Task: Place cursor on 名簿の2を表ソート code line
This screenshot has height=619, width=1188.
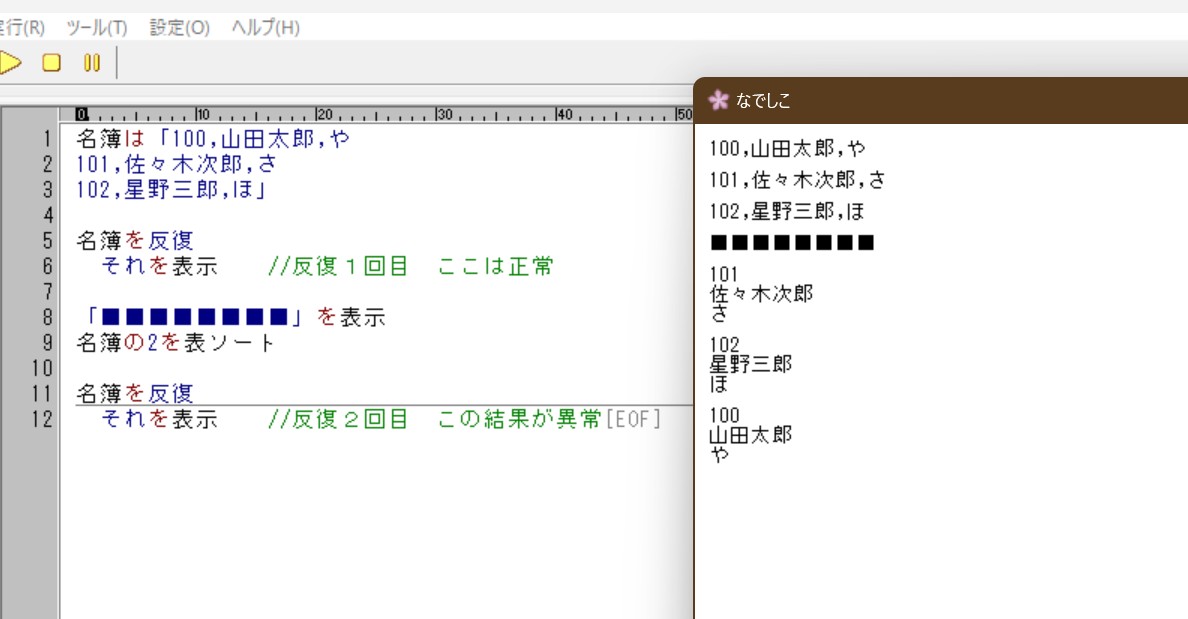Action: (x=175, y=343)
